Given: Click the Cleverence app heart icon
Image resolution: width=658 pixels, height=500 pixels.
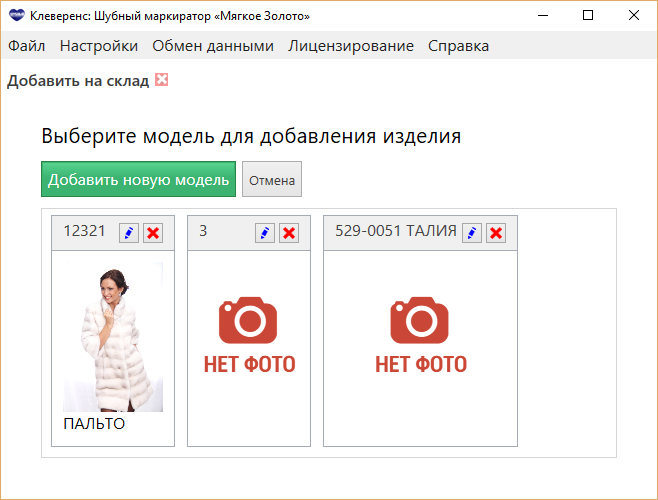Looking at the screenshot, I should pyautogui.click(x=17, y=16).
